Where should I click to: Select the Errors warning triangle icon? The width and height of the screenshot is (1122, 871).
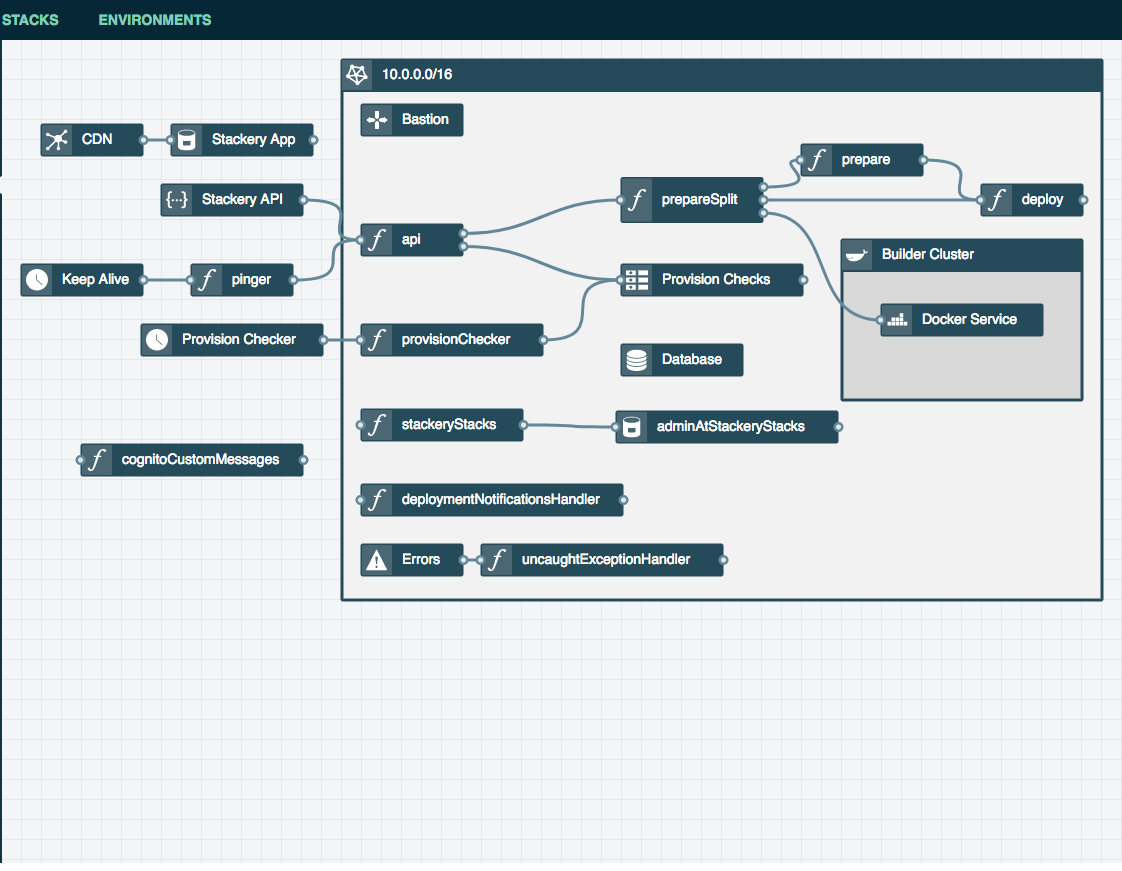pos(376,560)
